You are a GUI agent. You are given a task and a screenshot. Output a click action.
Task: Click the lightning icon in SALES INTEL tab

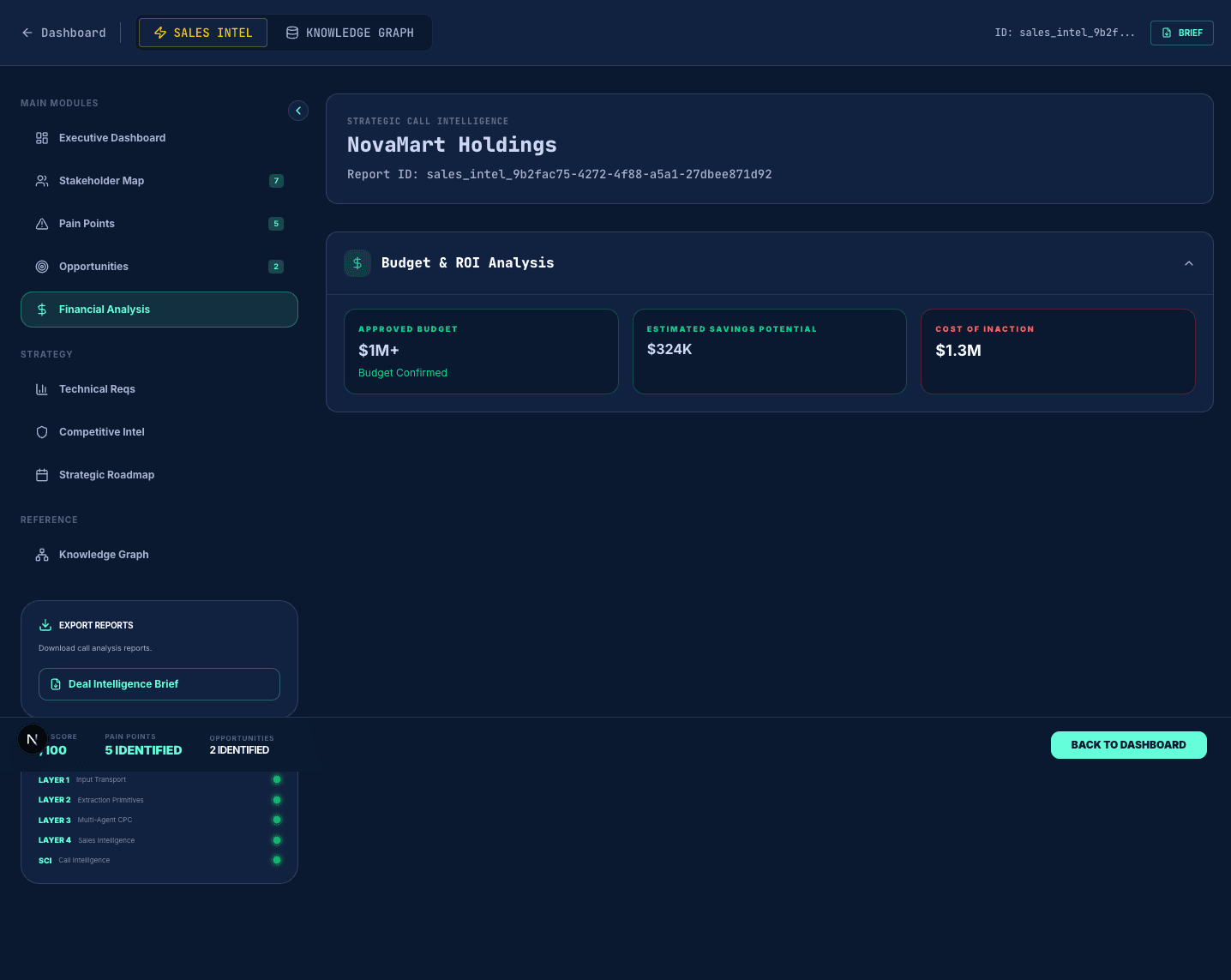pos(160,33)
